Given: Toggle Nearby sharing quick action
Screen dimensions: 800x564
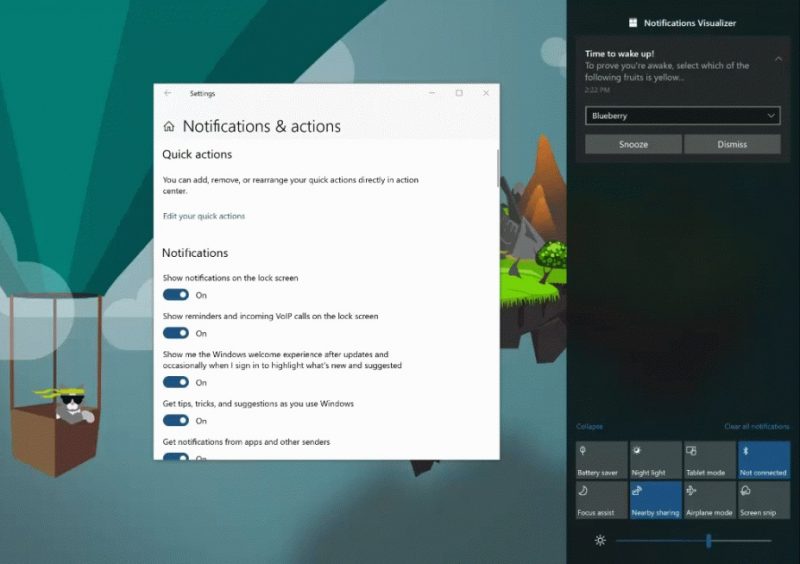Looking at the screenshot, I should click(656, 500).
